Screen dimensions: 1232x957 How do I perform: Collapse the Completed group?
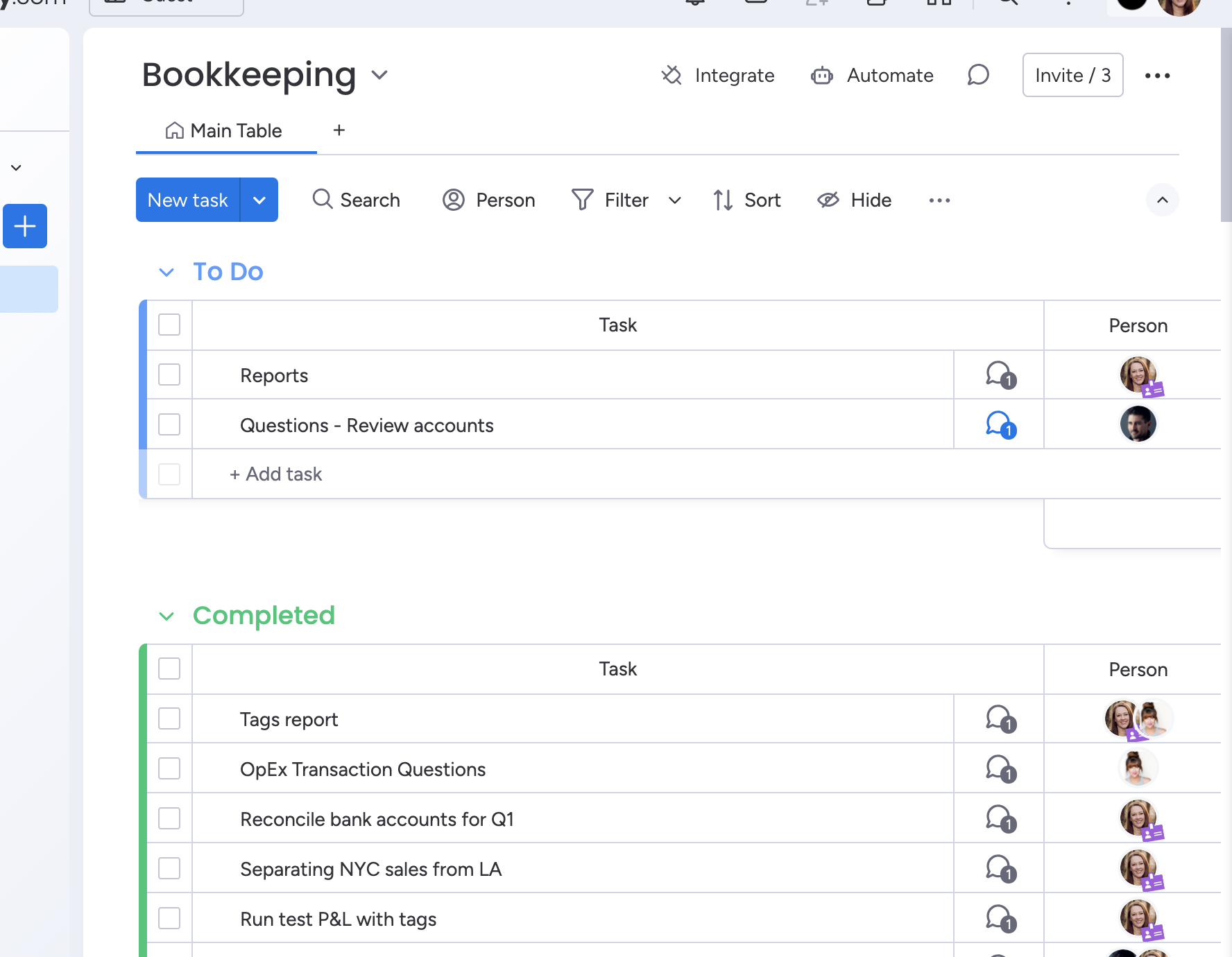coord(166,616)
